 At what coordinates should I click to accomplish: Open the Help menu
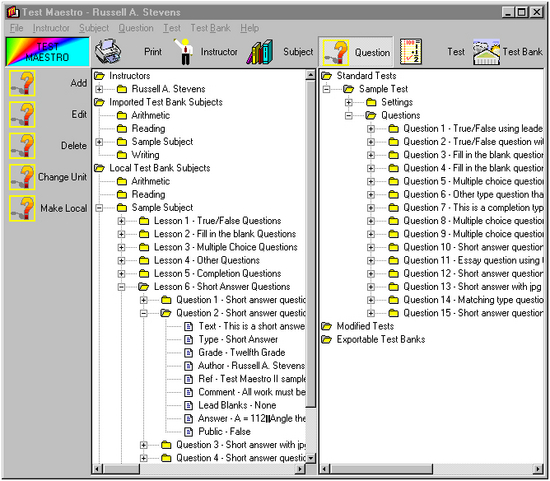click(250, 28)
